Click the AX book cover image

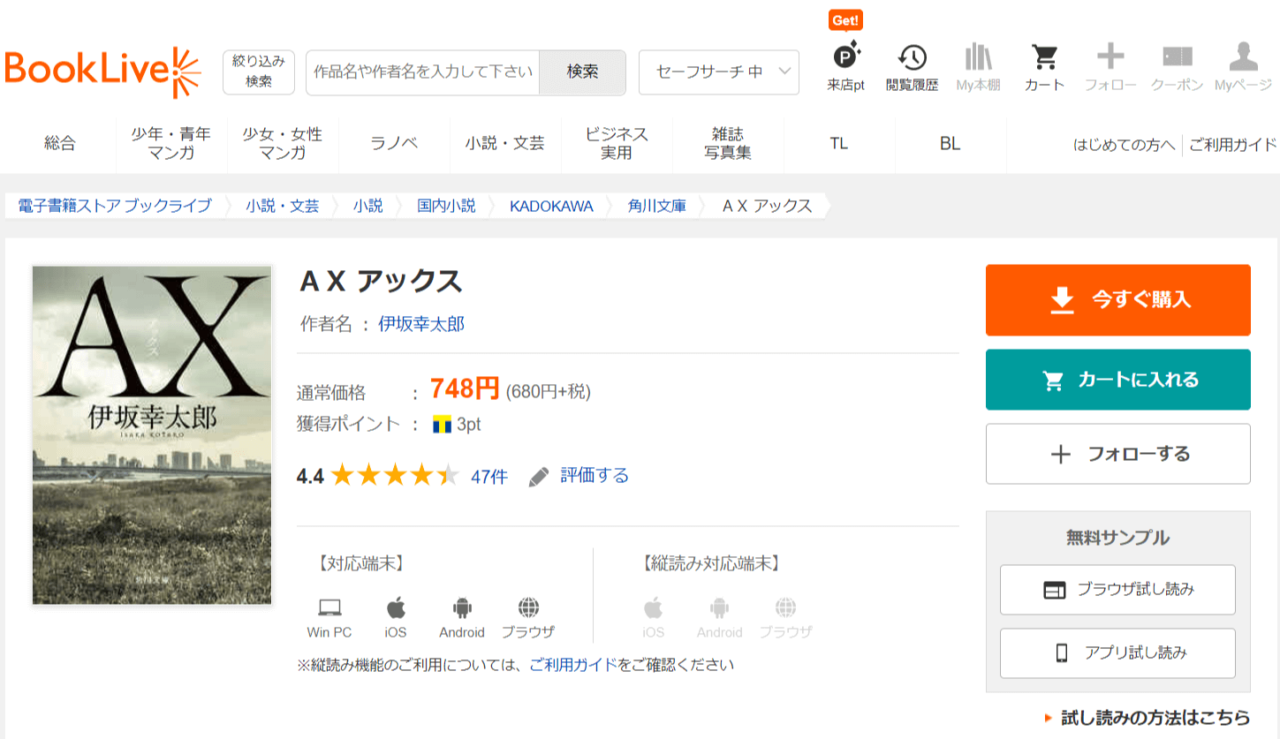coord(152,435)
